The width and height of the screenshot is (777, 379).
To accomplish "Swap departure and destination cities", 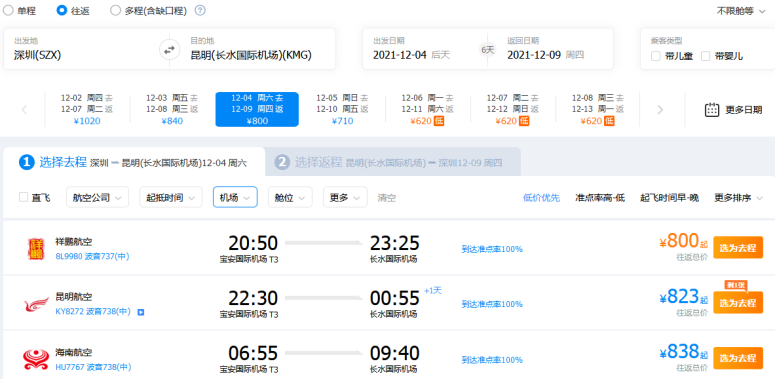I will [169, 50].
